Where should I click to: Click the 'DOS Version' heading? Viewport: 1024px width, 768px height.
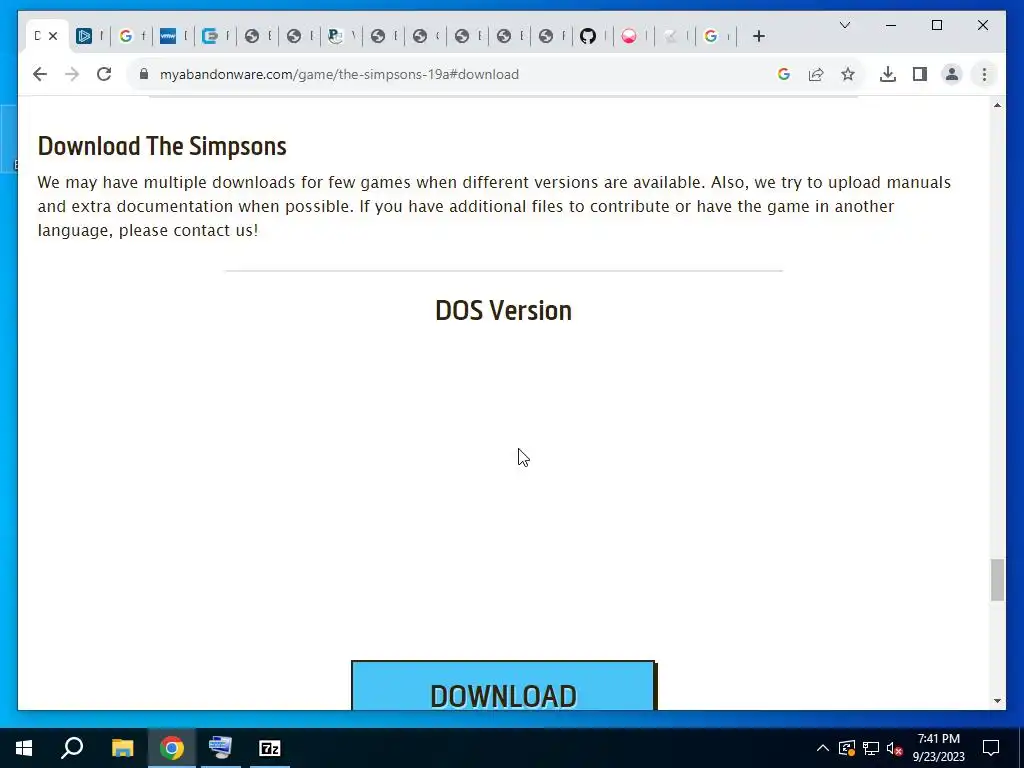coord(504,311)
